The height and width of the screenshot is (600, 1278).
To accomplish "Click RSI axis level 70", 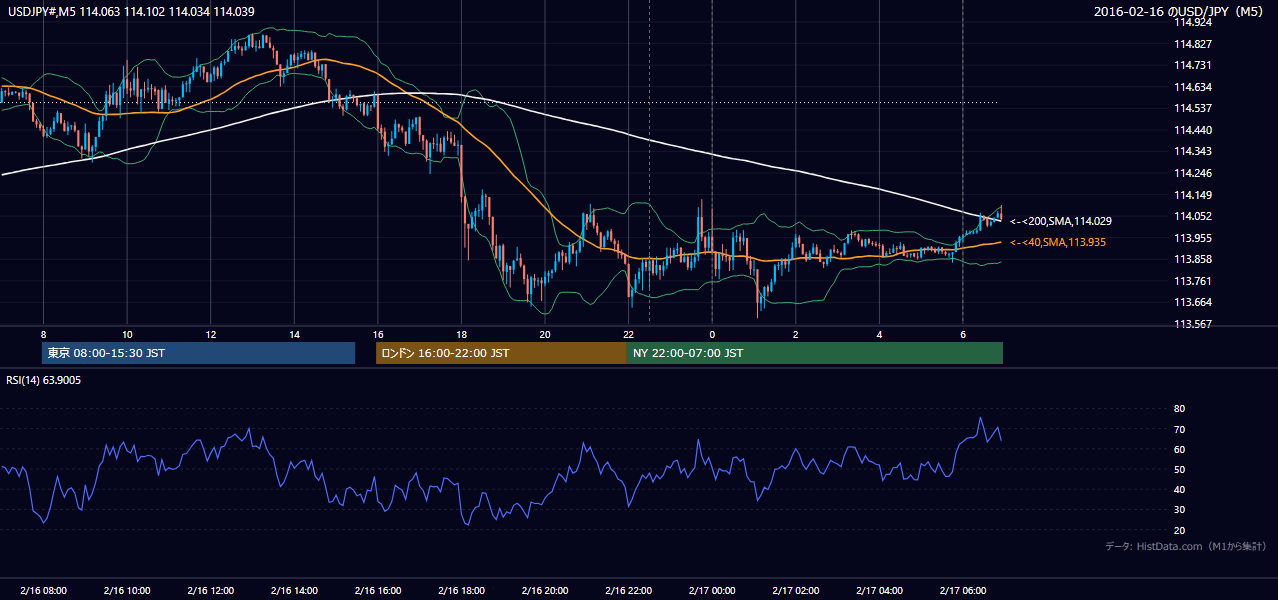I will 1180,429.
